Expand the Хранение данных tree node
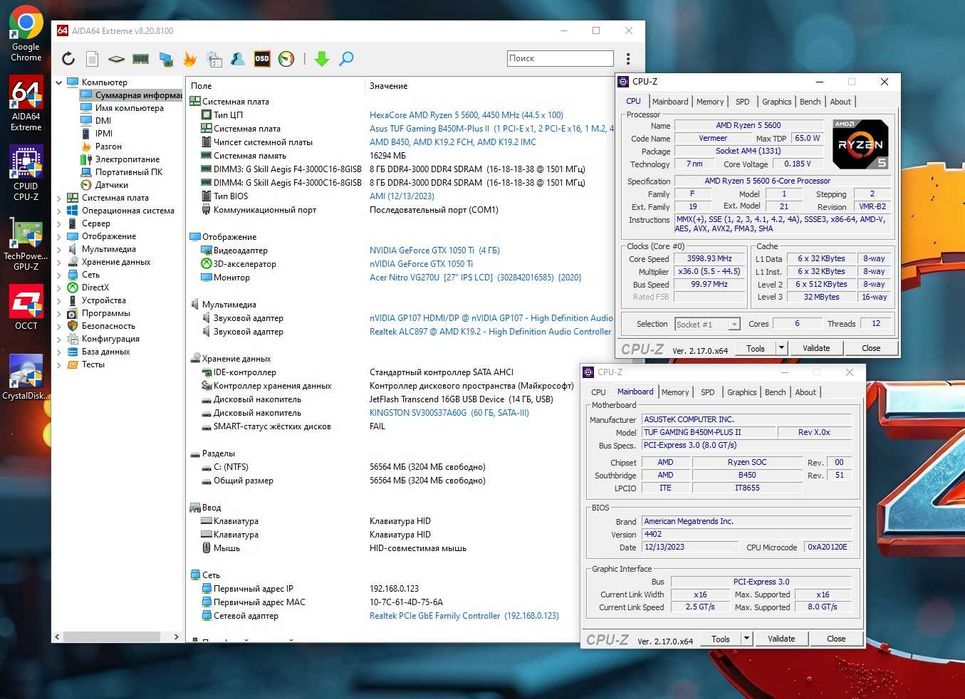The width and height of the screenshot is (965, 699). [60, 262]
